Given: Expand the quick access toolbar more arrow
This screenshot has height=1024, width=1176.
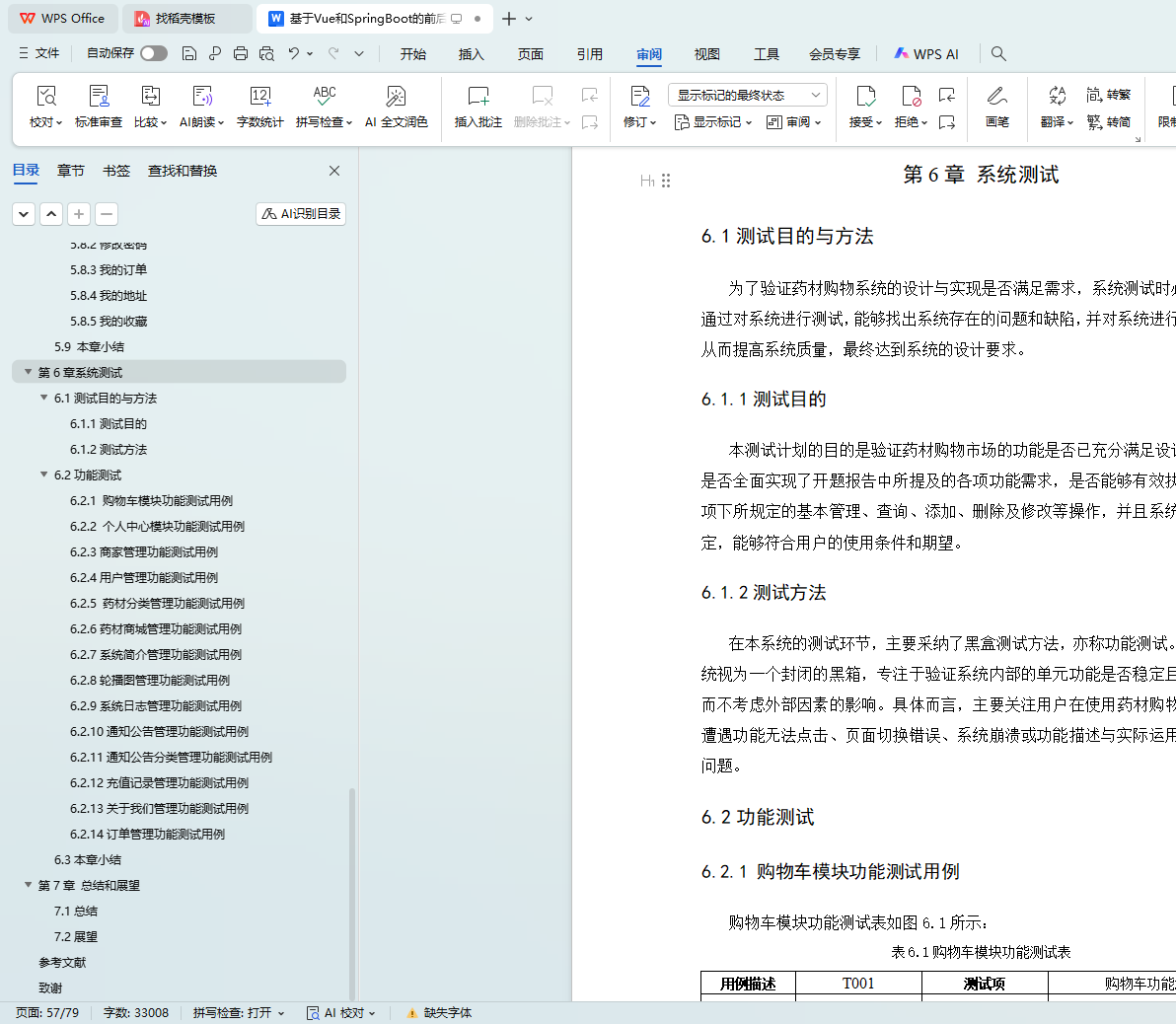Looking at the screenshot, I should click(359, 53).
